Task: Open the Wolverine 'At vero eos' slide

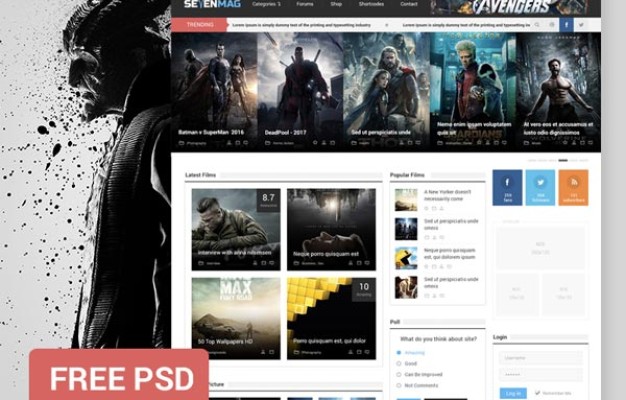Action: pos(559,92)
